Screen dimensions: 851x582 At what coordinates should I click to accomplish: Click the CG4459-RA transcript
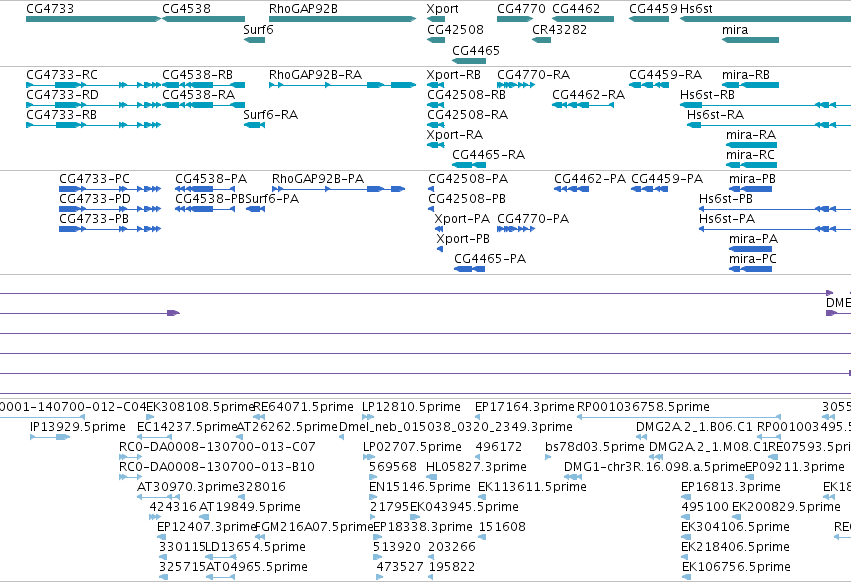[649, 85]
